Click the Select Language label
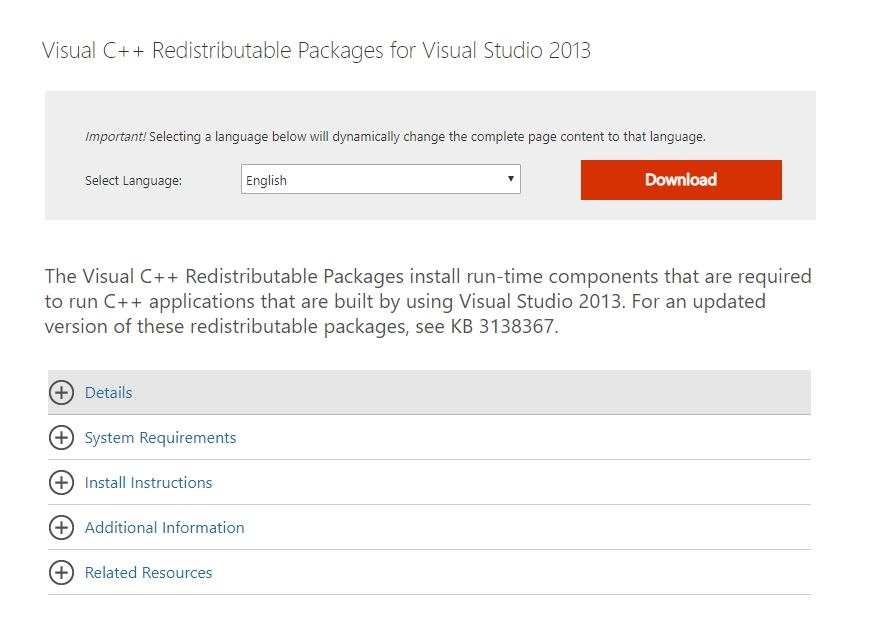Viewport: 895px width, 622px height. [133, 181]
